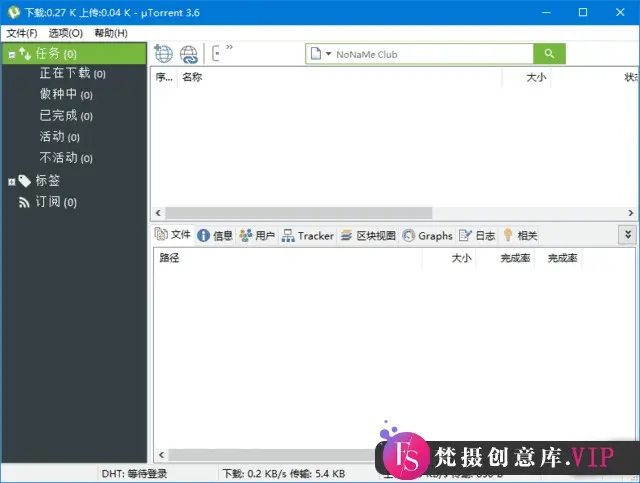Open the 选项(O) menu
The height and width of the screenshot is (483, 640).
(x=66, y=33)
